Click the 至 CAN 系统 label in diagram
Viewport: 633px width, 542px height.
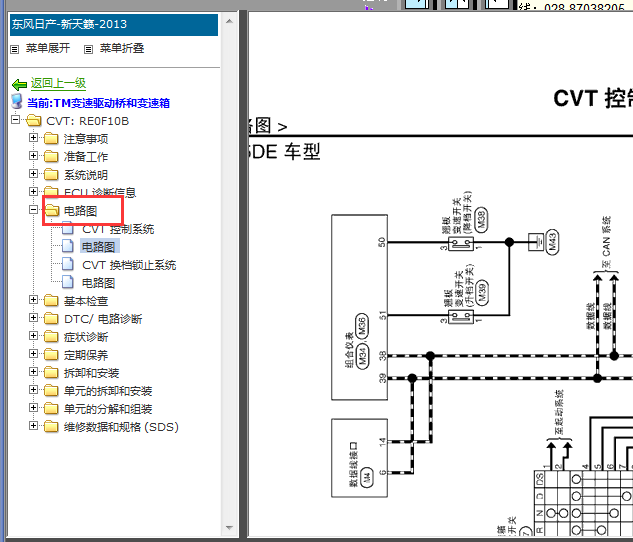pos(606,242)
